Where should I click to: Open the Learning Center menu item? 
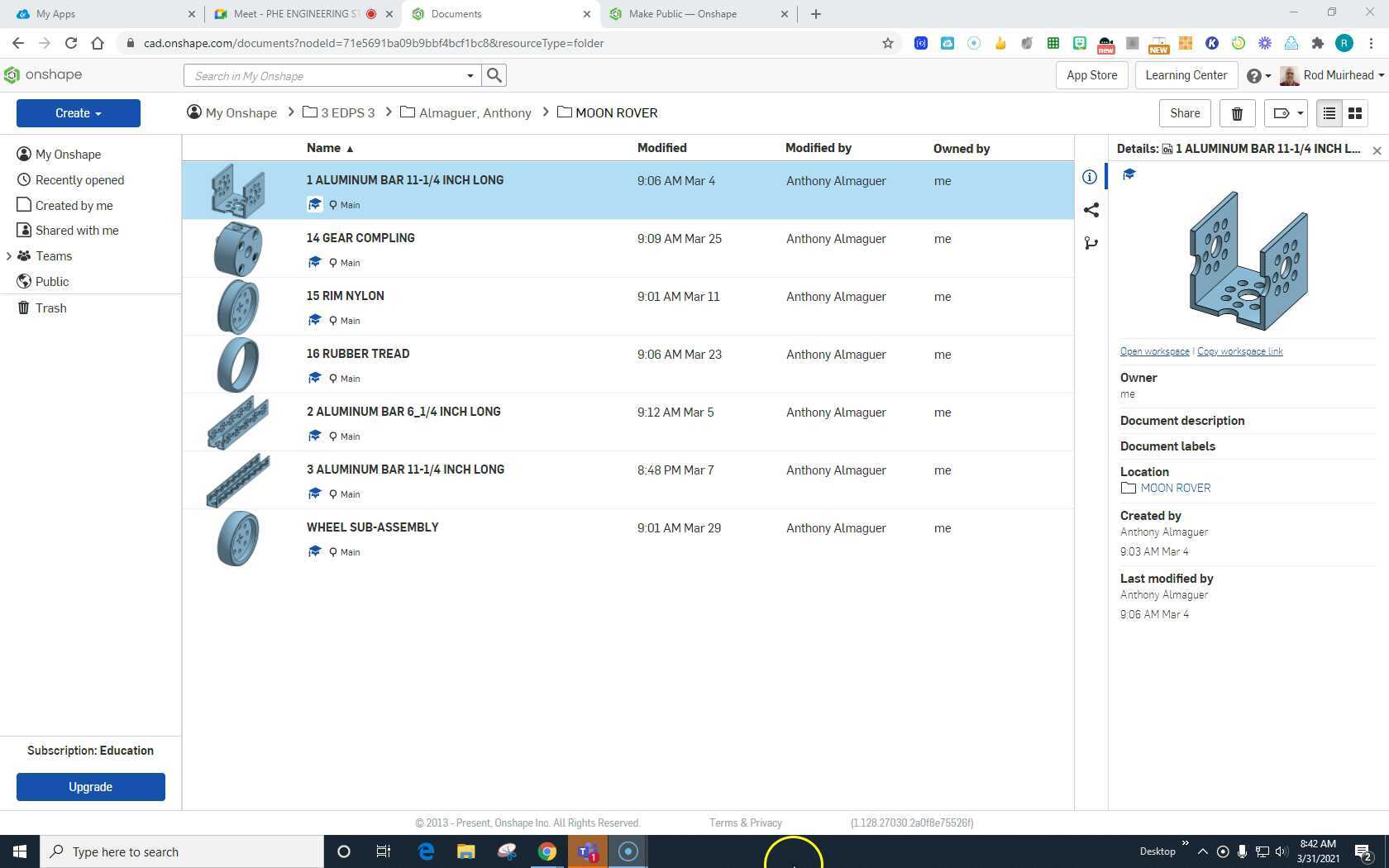pyautogui.click(x=1186, y=75)
